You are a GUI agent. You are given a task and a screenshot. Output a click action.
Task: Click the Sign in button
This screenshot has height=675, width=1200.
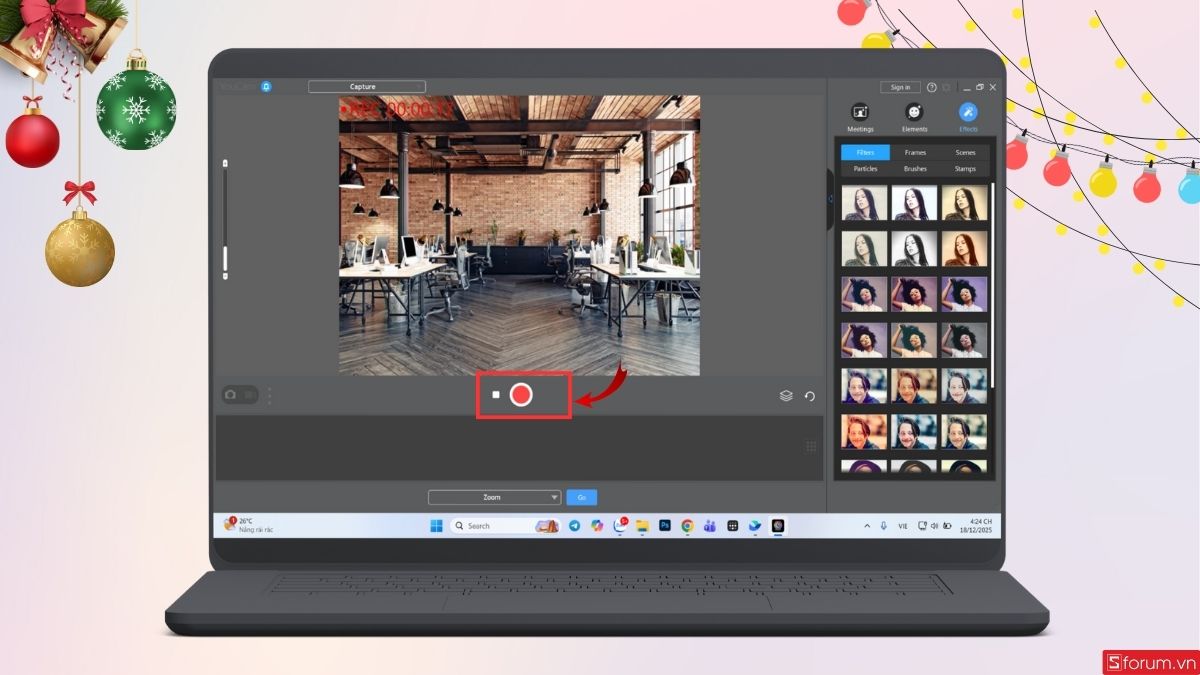pyautogui.click(x=899, y=87)
